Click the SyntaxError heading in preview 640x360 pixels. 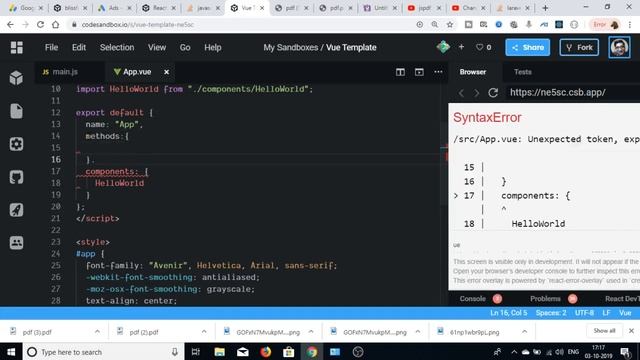[487, 118]
